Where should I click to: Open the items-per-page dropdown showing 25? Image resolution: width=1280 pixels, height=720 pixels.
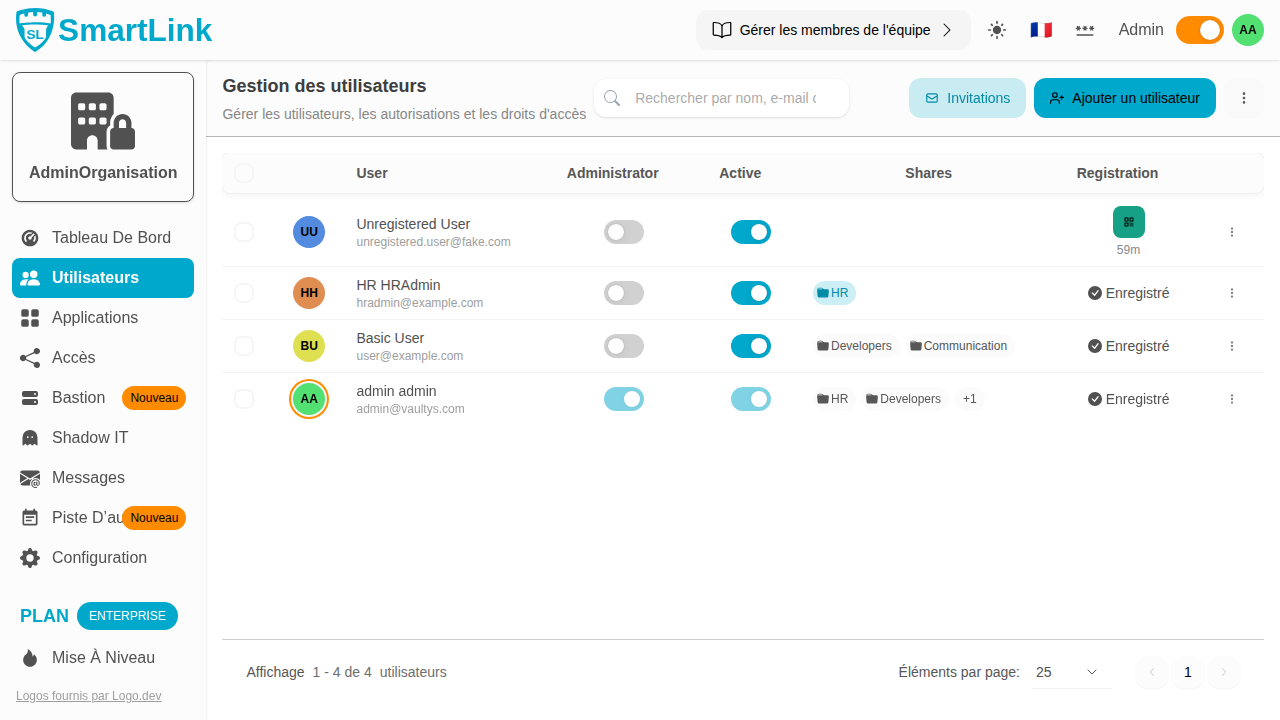(1070, 673)
